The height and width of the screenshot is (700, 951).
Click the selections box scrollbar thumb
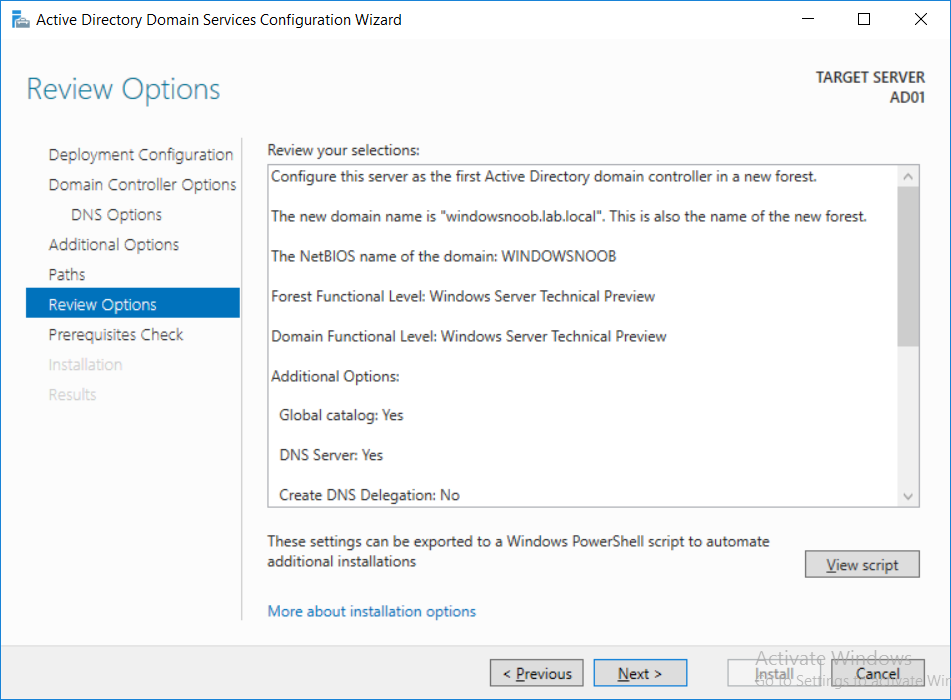(908, 266)
